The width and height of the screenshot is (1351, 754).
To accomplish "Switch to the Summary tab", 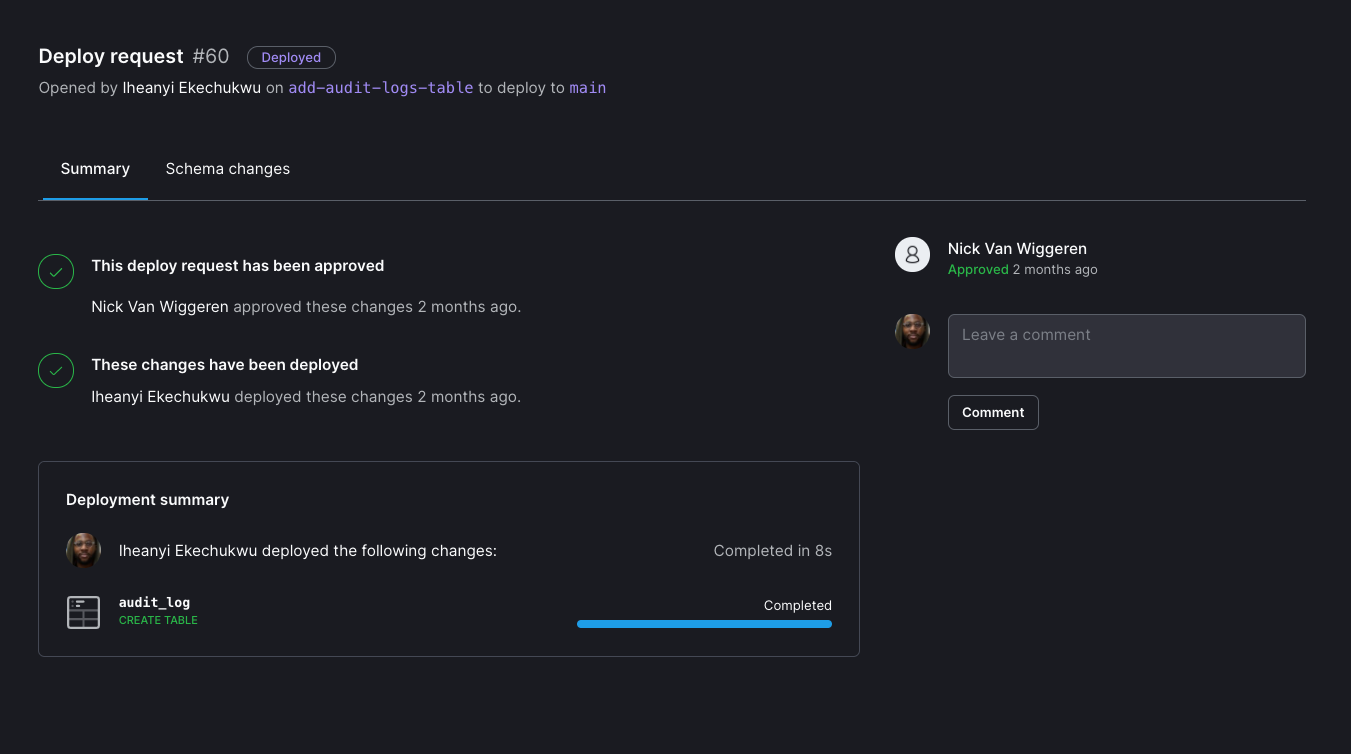I will [x=95, y=169].
